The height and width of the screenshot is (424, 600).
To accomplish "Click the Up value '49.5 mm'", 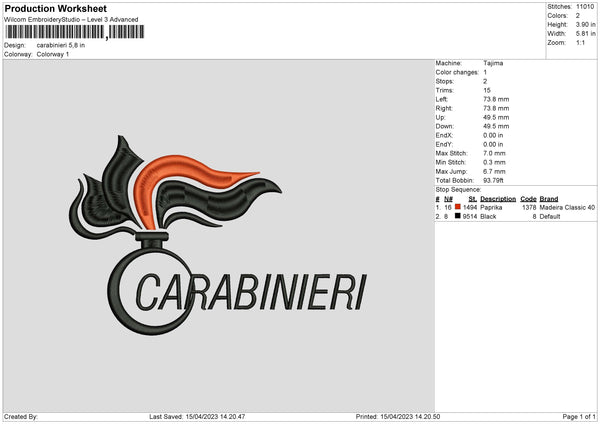I will pos(496,117).
